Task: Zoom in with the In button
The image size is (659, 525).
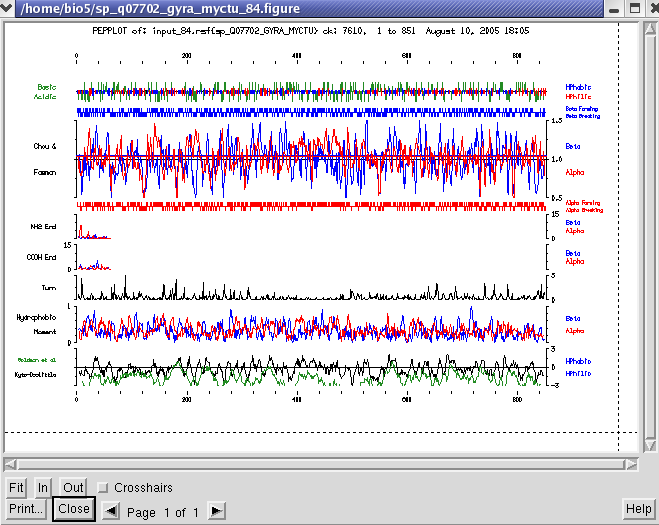Action: pos(43,488)
